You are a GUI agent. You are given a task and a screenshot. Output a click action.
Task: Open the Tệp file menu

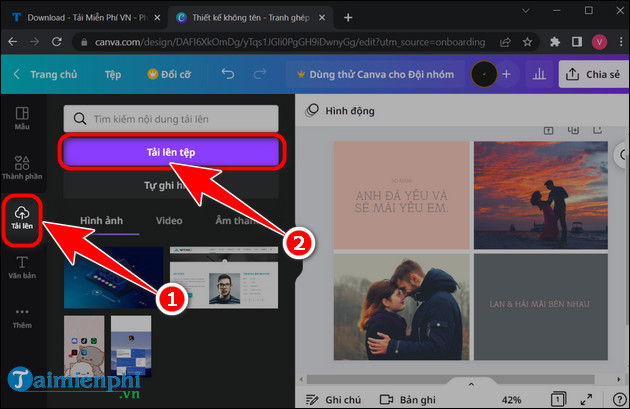pyautogui.click(x=113, y=74)
